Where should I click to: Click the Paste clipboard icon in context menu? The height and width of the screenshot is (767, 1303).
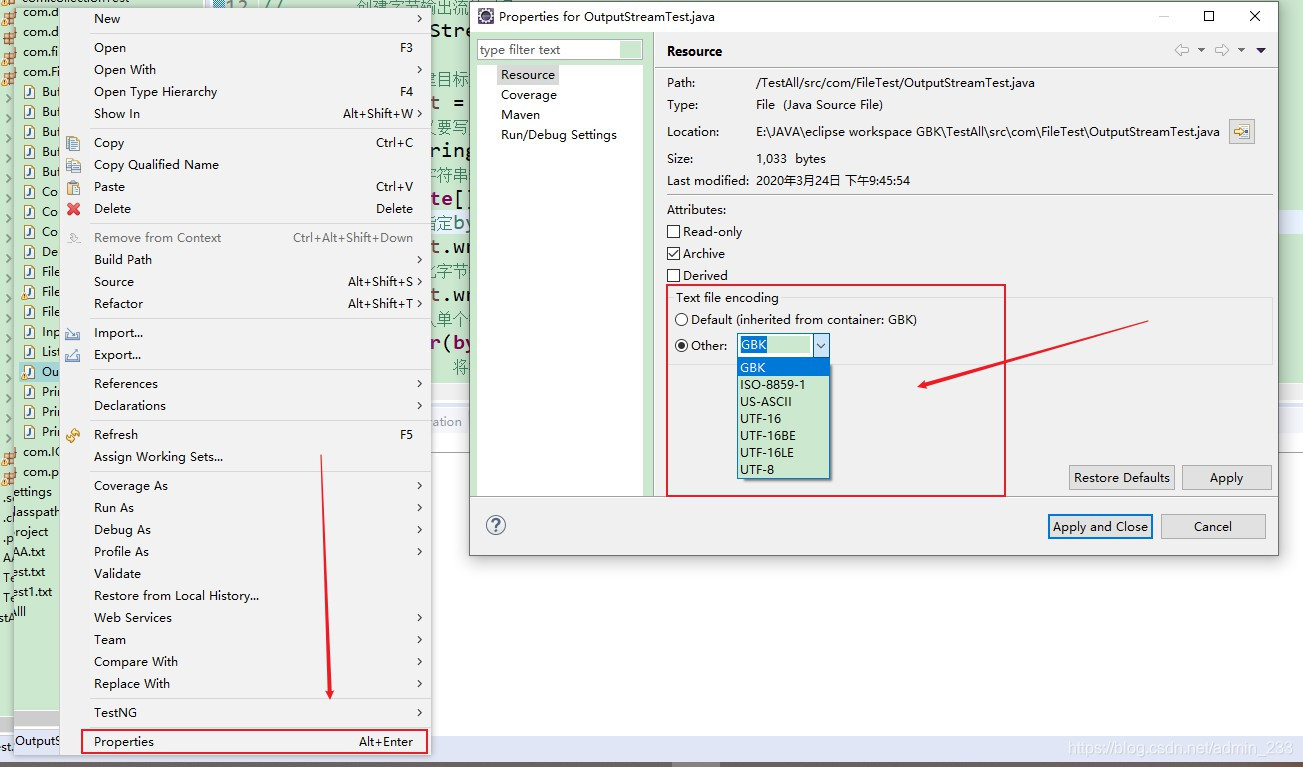click(x=73, y=187)
